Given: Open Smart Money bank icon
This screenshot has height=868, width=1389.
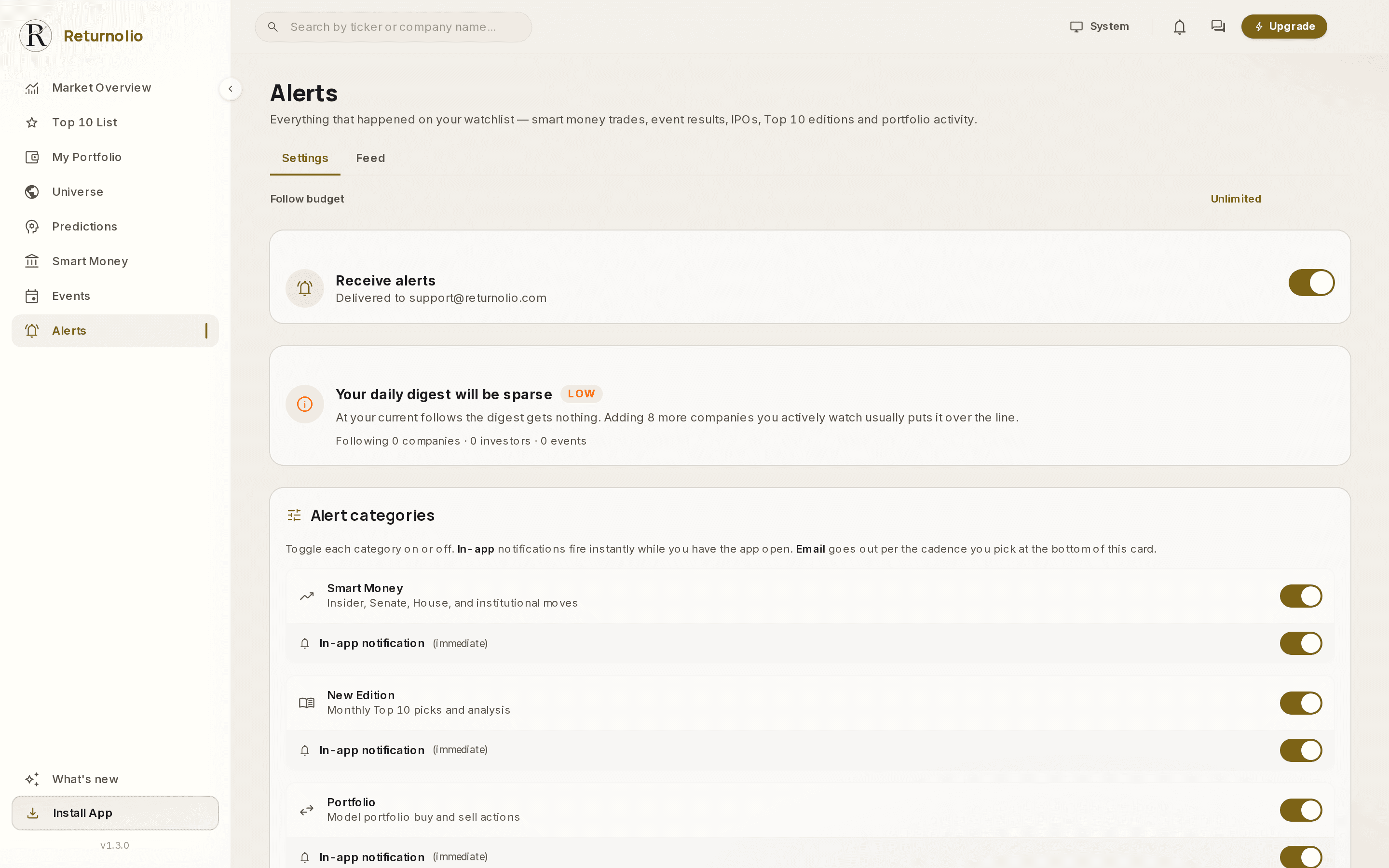Looking at the screenshot, I should pos(32,261).
